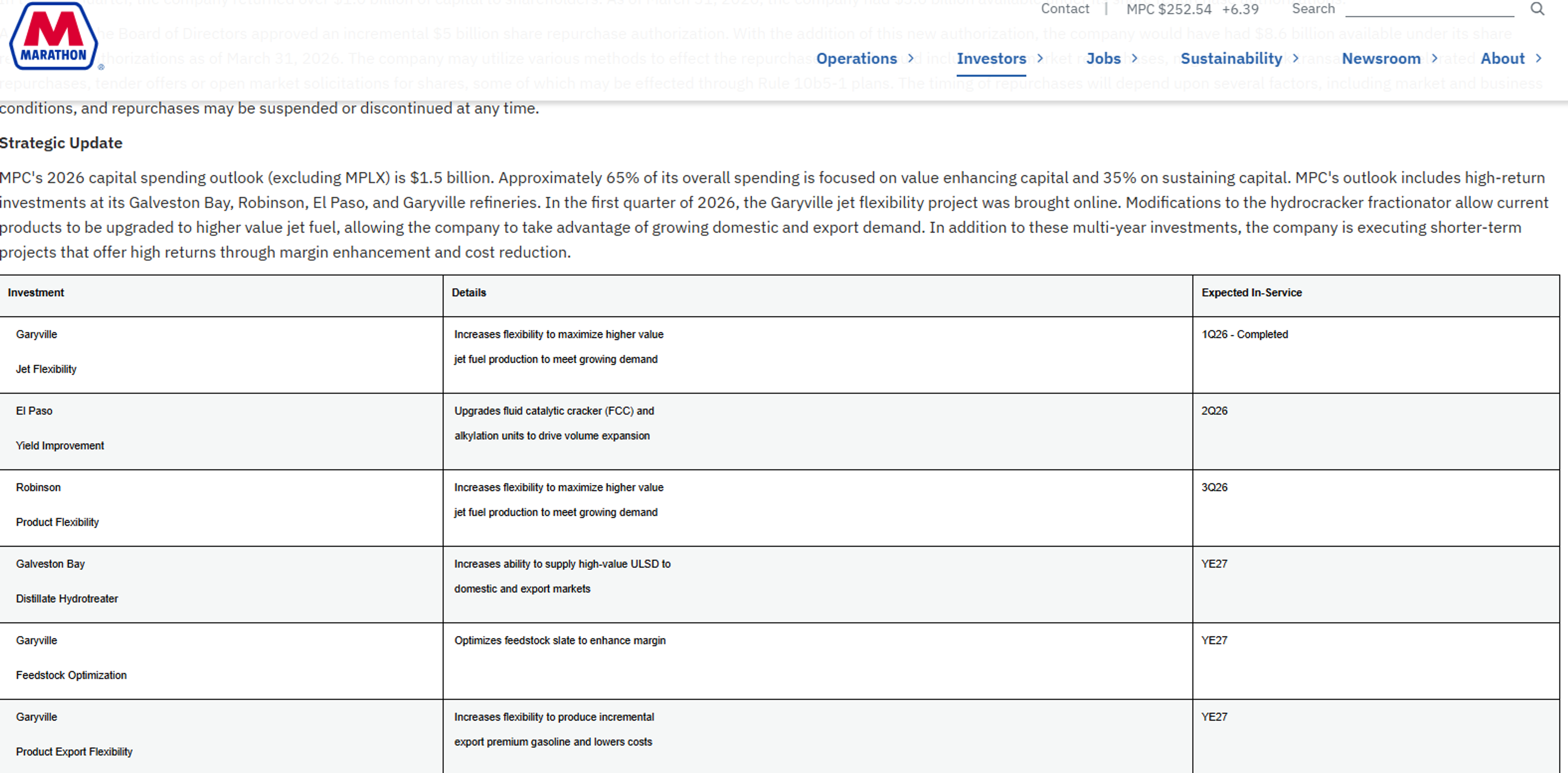Click the Strategic Update heading
1568x773 pixels.
tap(61, 143)
